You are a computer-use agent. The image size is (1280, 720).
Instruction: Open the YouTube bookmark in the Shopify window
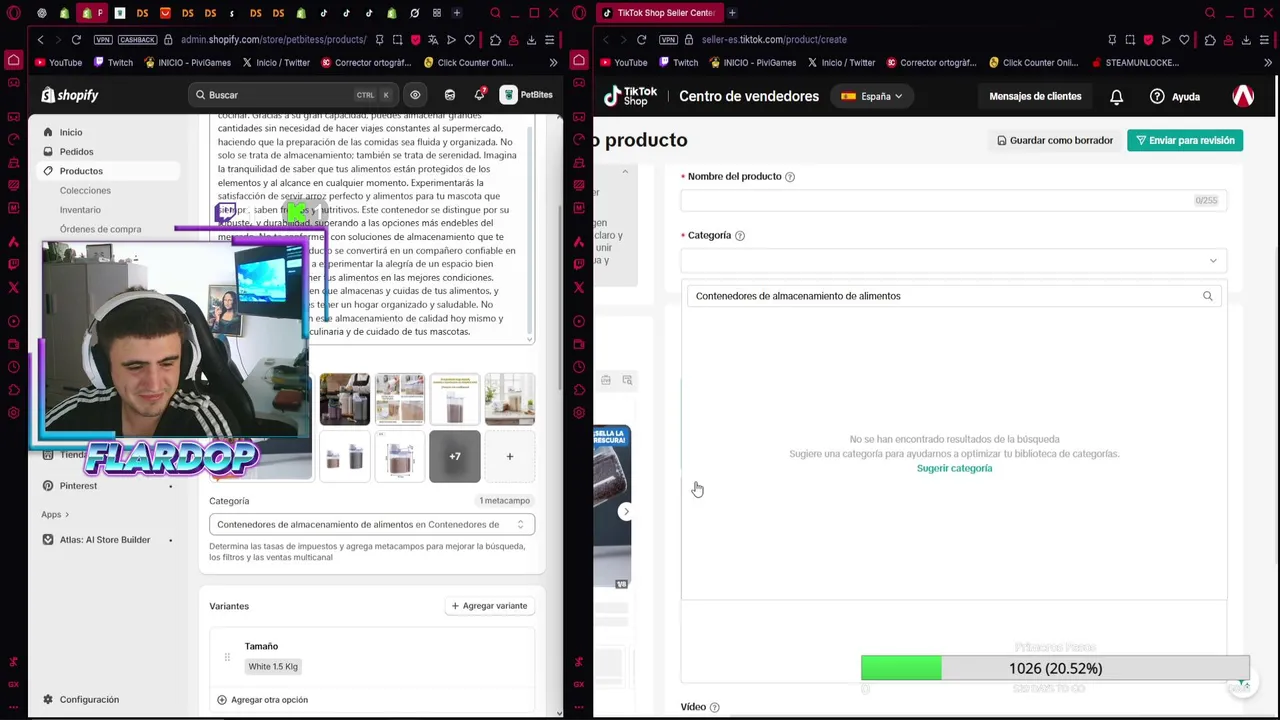click(58, 62)
